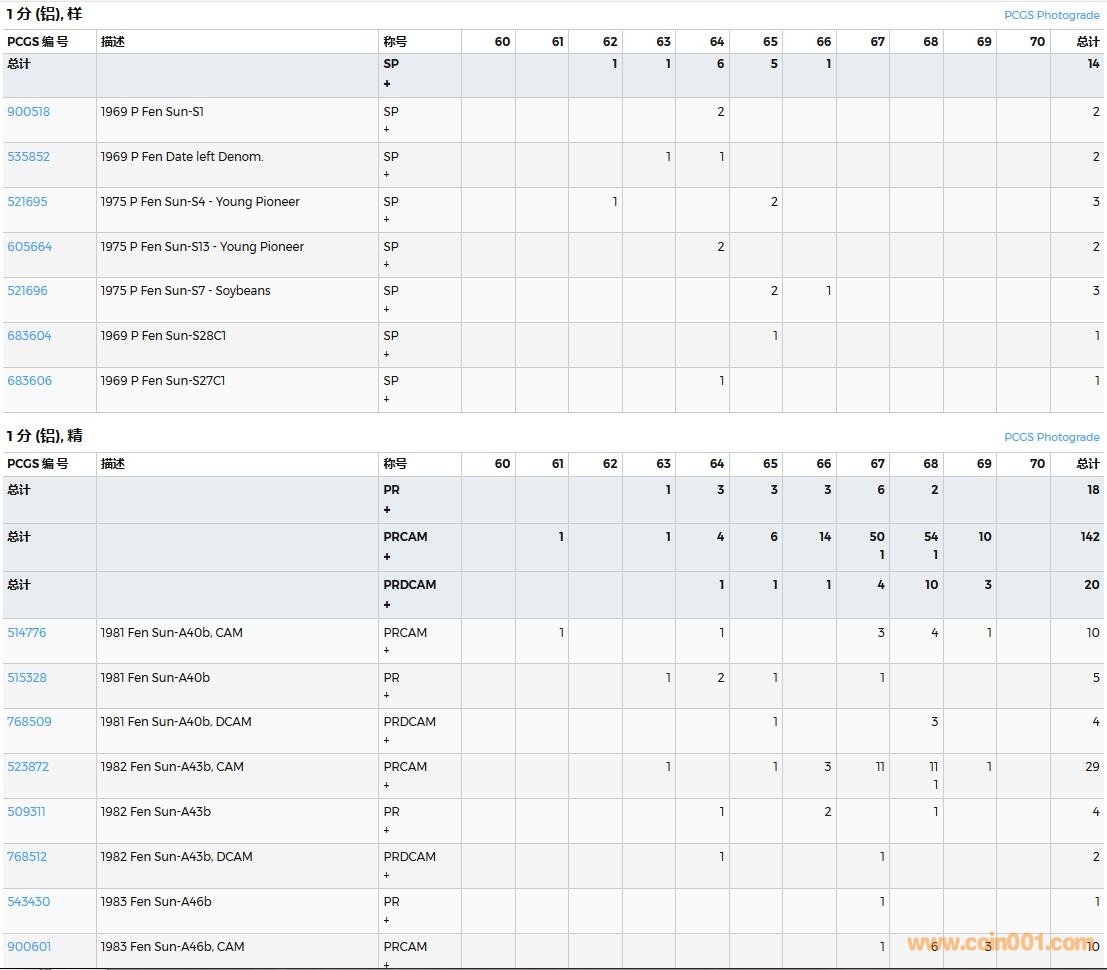Open PCGS number 683604 link

(29, 336)
